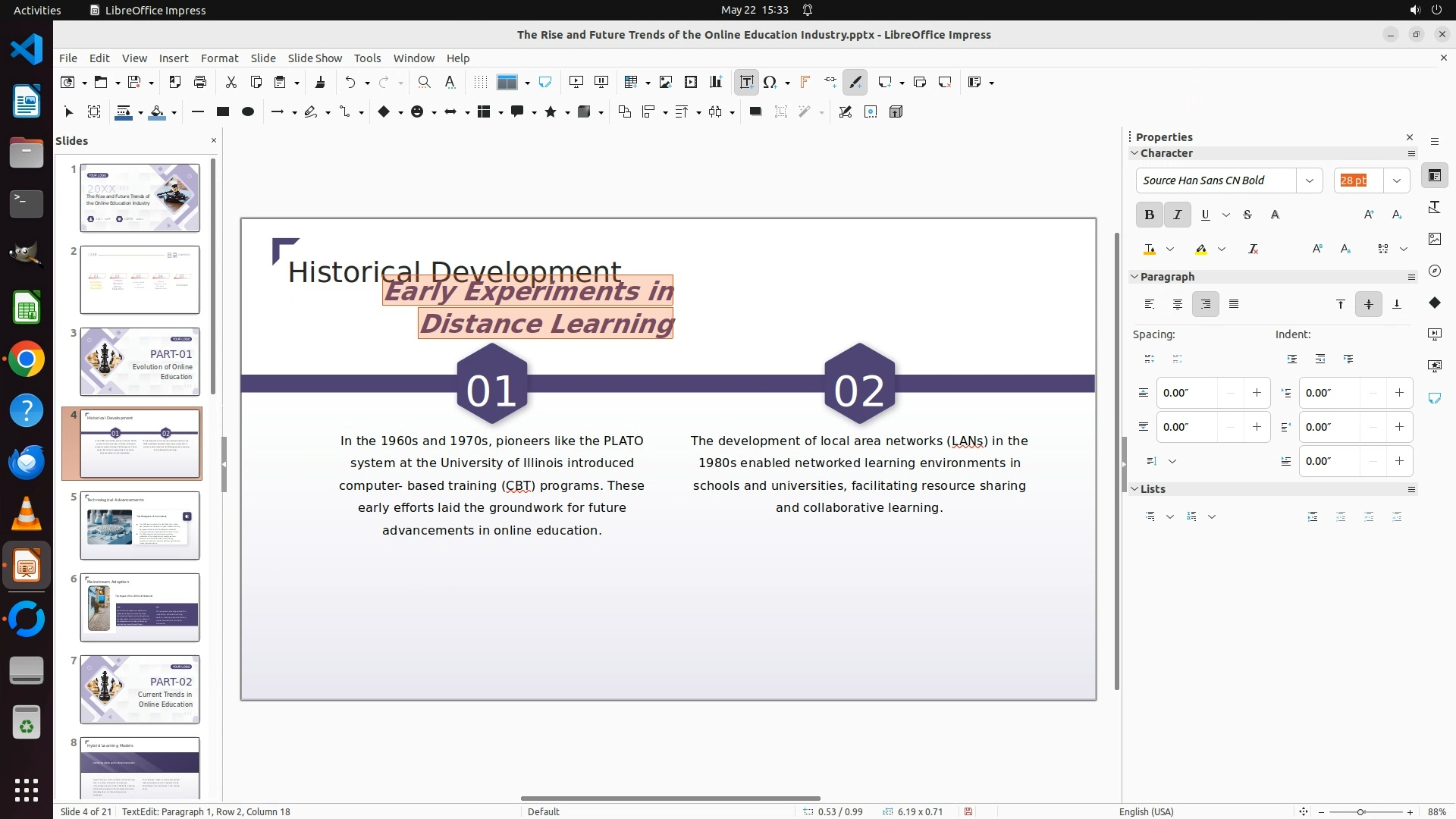This screenshot has height=819, width=1456.
Task: Click the zoom slider handle
Action: point(1360,811)
